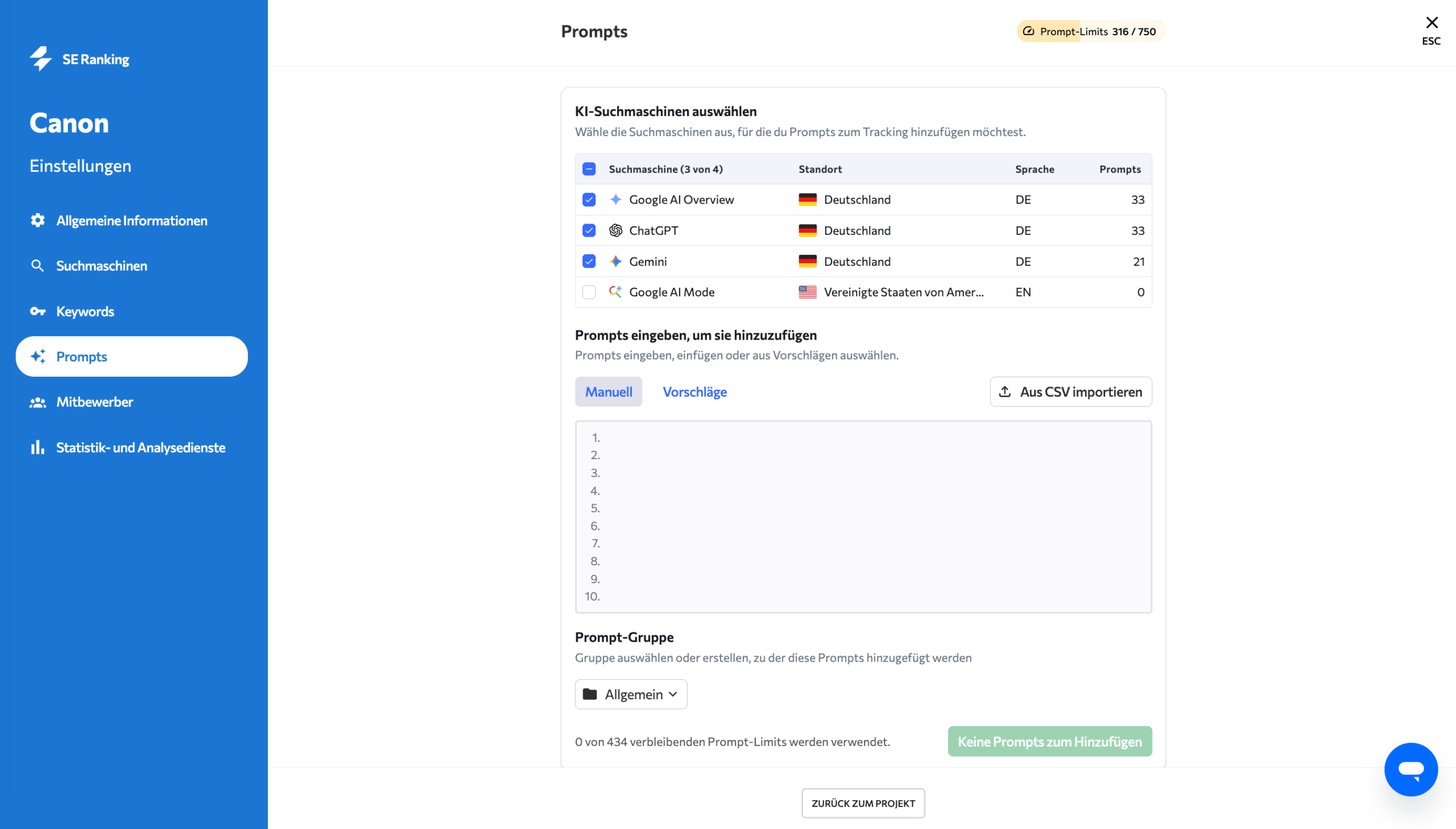Click the upload icon on CSV import
This screenshot has width=1456, height=829.
(1005, 391)
